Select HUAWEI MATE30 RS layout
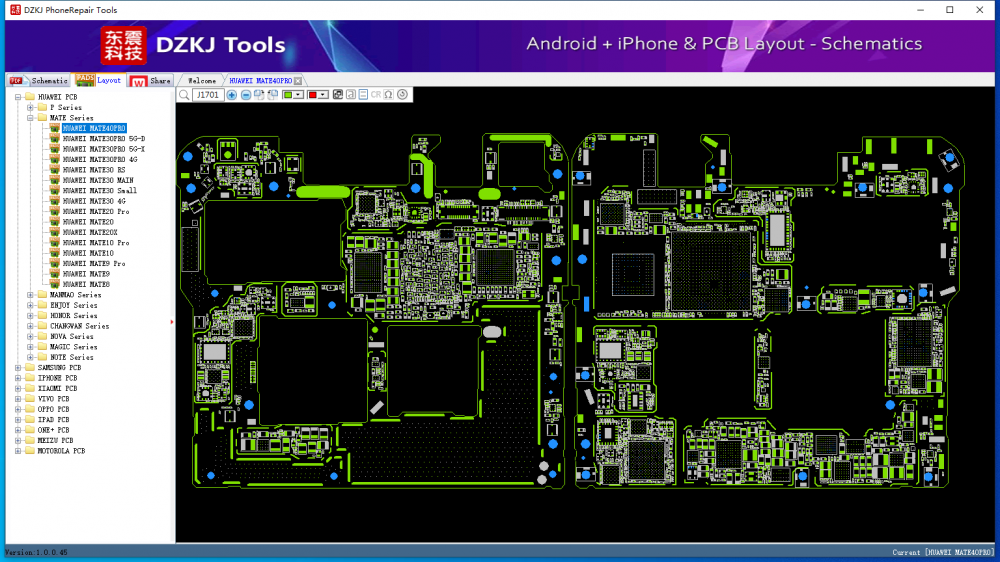 93,170
